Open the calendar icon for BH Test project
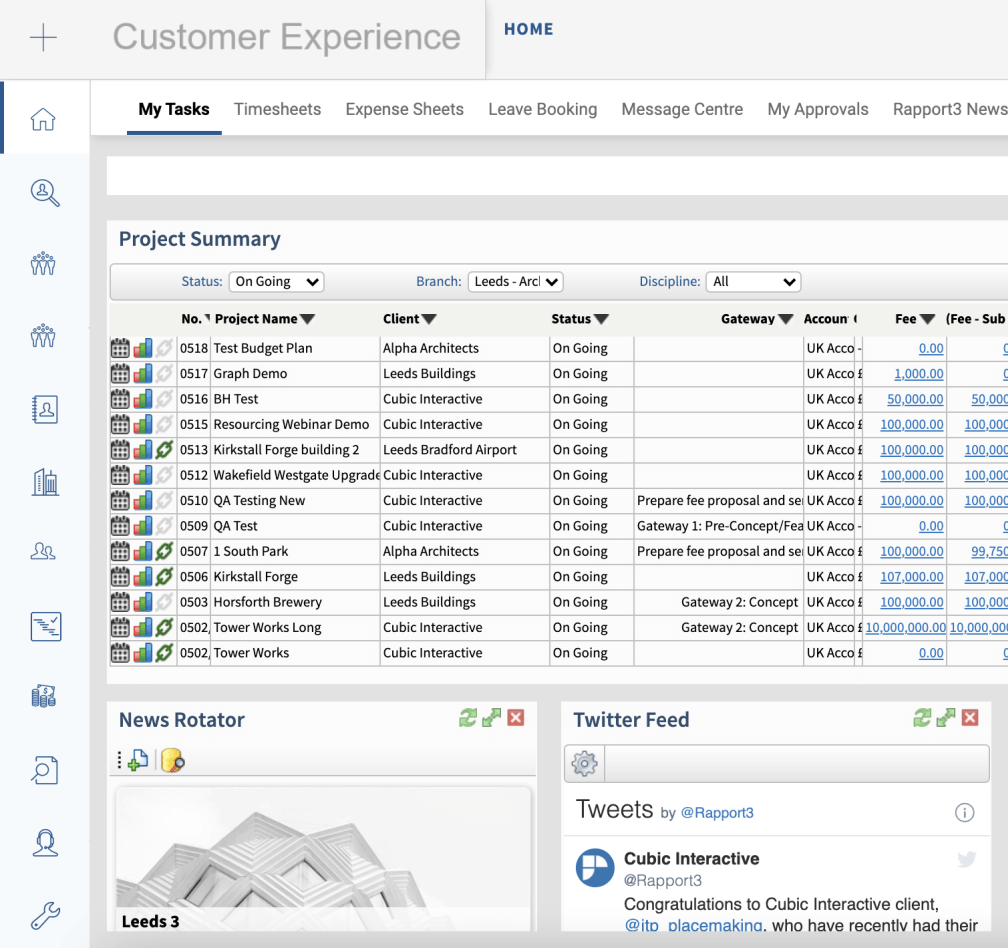 [120, 398]
